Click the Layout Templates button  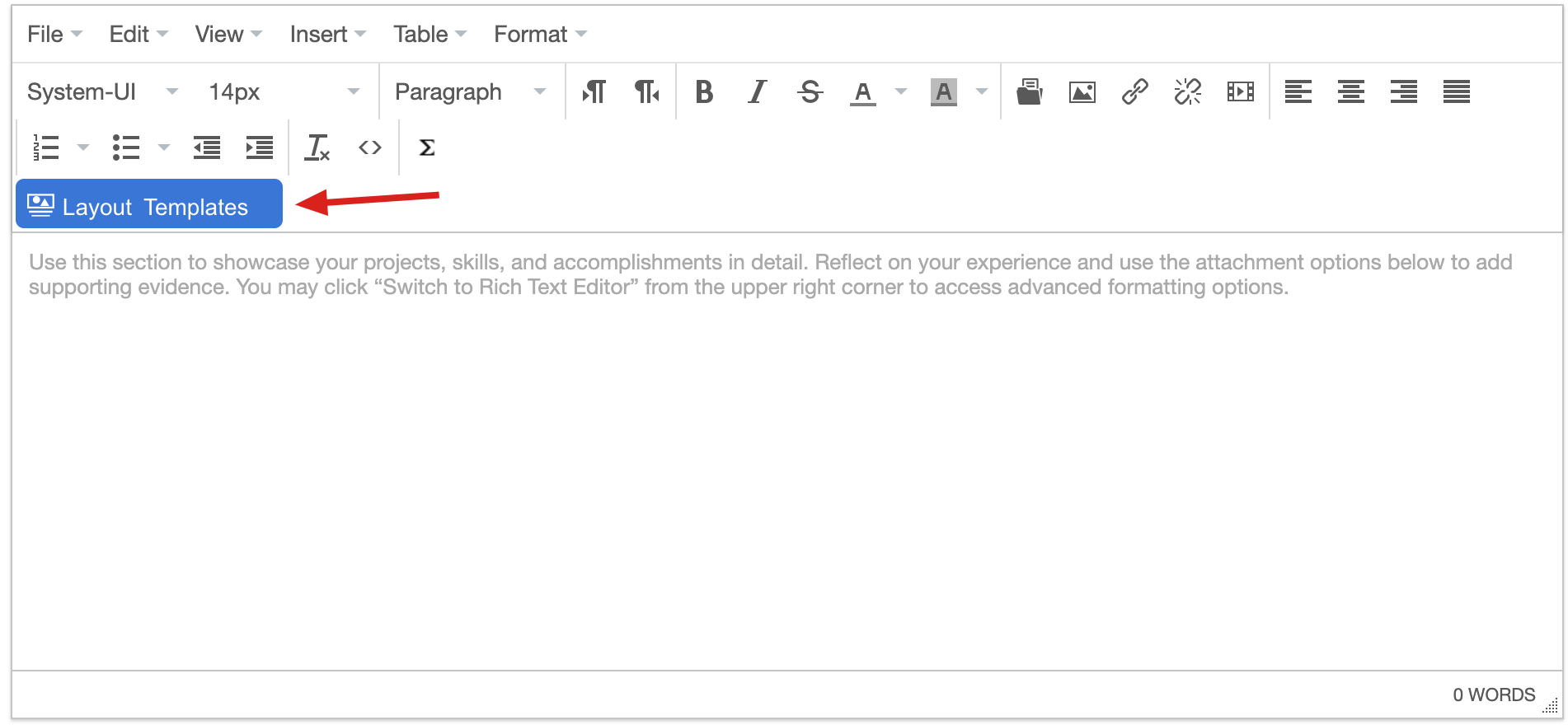(x=149, y=203)
